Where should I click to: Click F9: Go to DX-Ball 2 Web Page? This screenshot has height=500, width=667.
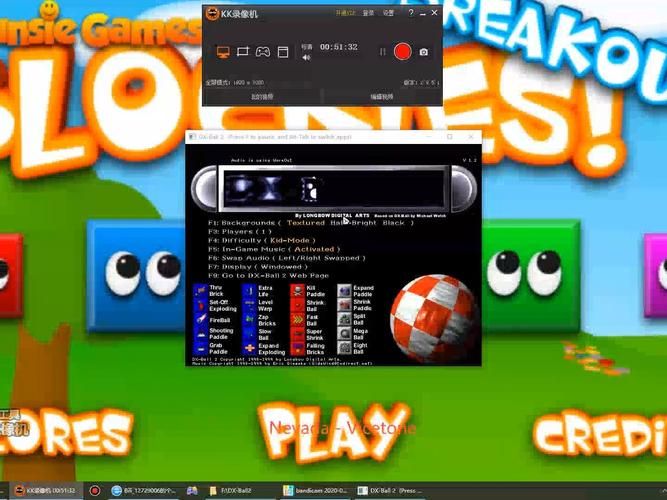(x=268, y=276)
